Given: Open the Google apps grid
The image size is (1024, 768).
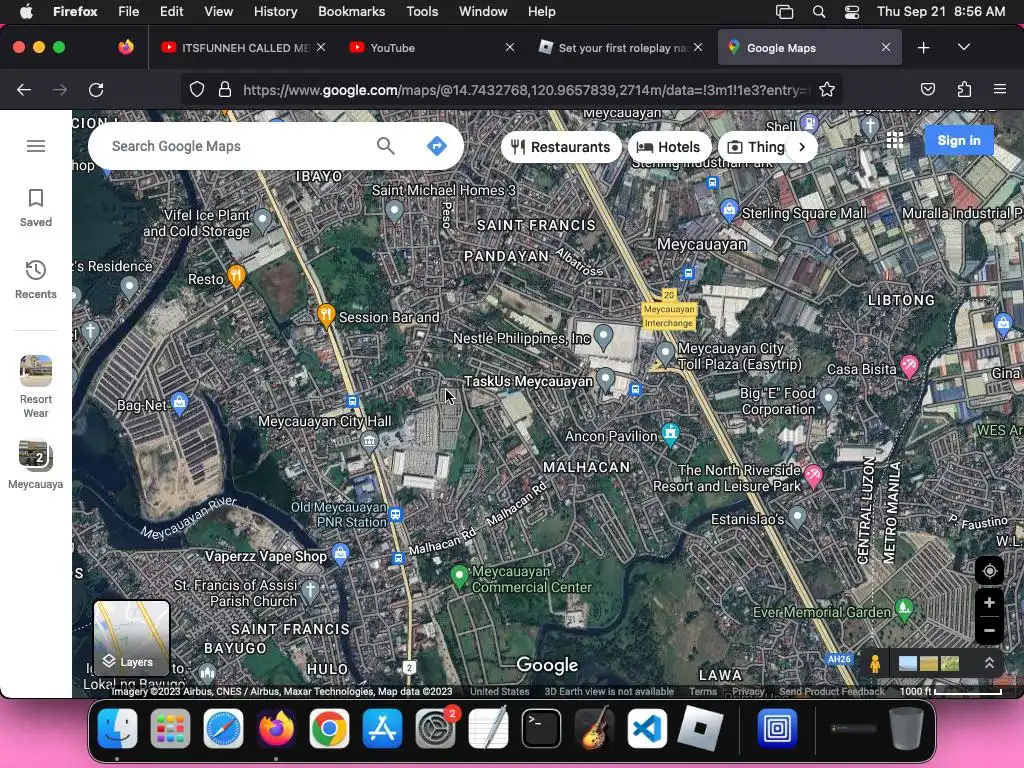Looking at the screenshot, I should click(895, 140).
